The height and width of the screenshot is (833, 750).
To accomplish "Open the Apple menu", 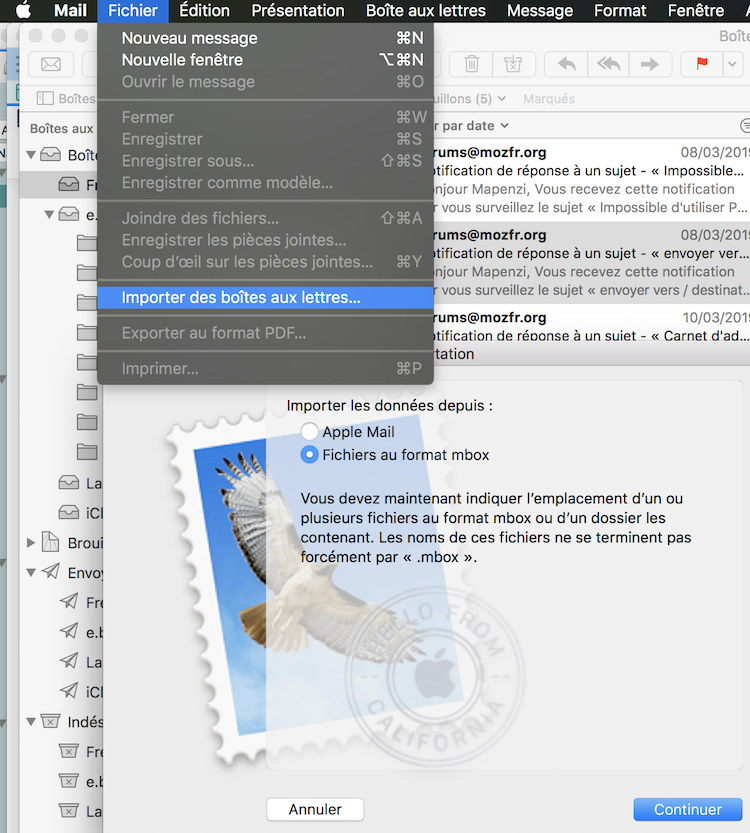I will [x=23, y=10].
